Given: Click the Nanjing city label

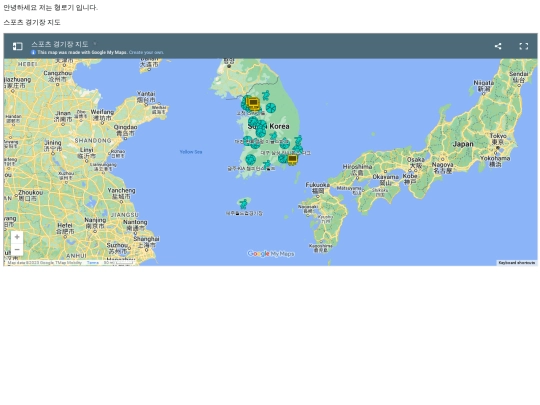Looking at the screenshot, I should click(x=95, y=223).
